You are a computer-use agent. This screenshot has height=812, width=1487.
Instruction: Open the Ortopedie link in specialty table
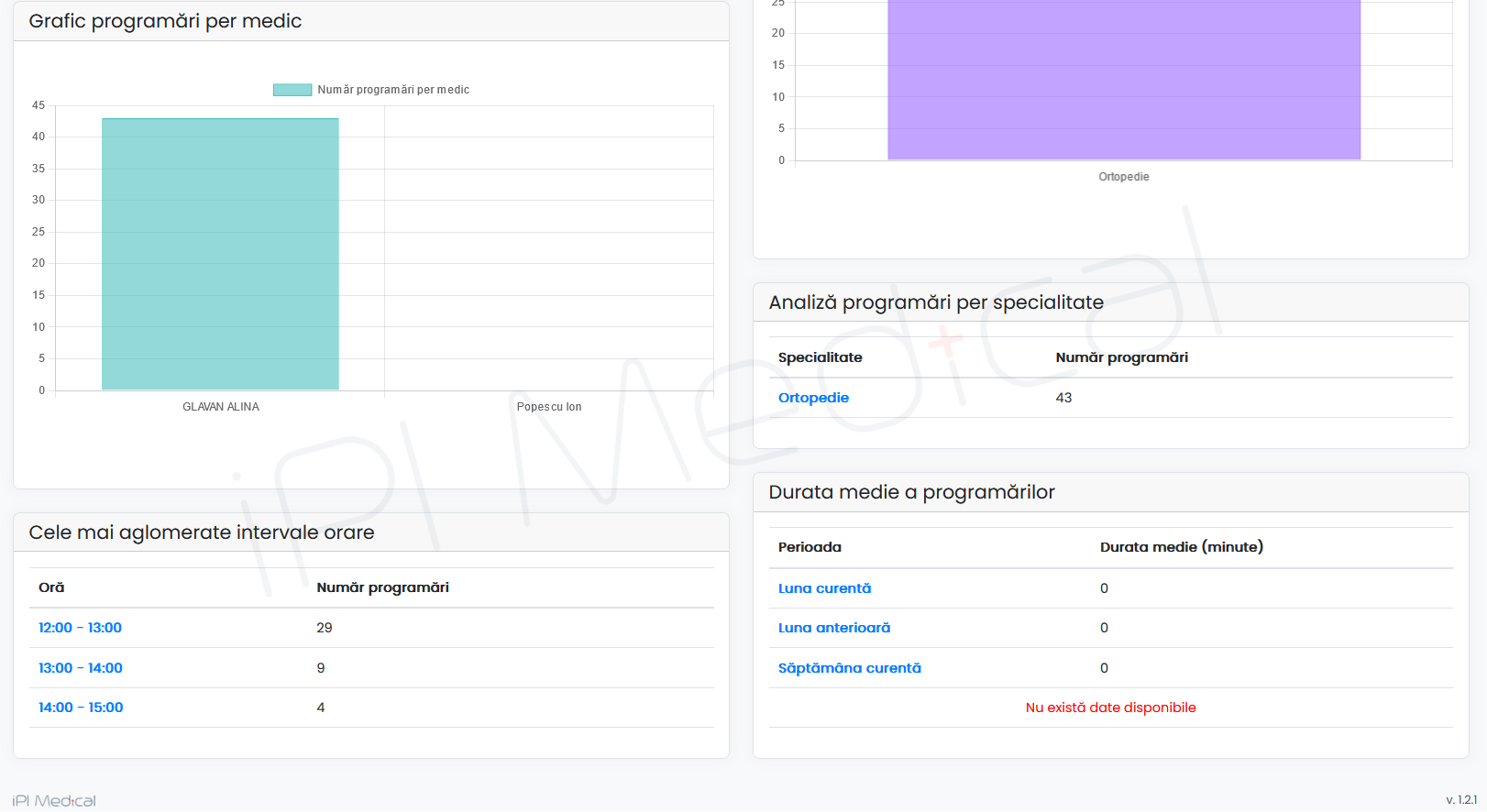813,398
